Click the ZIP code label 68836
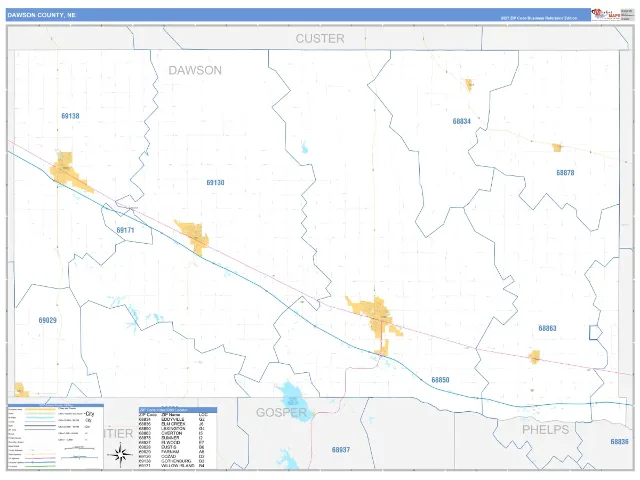 pos(620,442)
